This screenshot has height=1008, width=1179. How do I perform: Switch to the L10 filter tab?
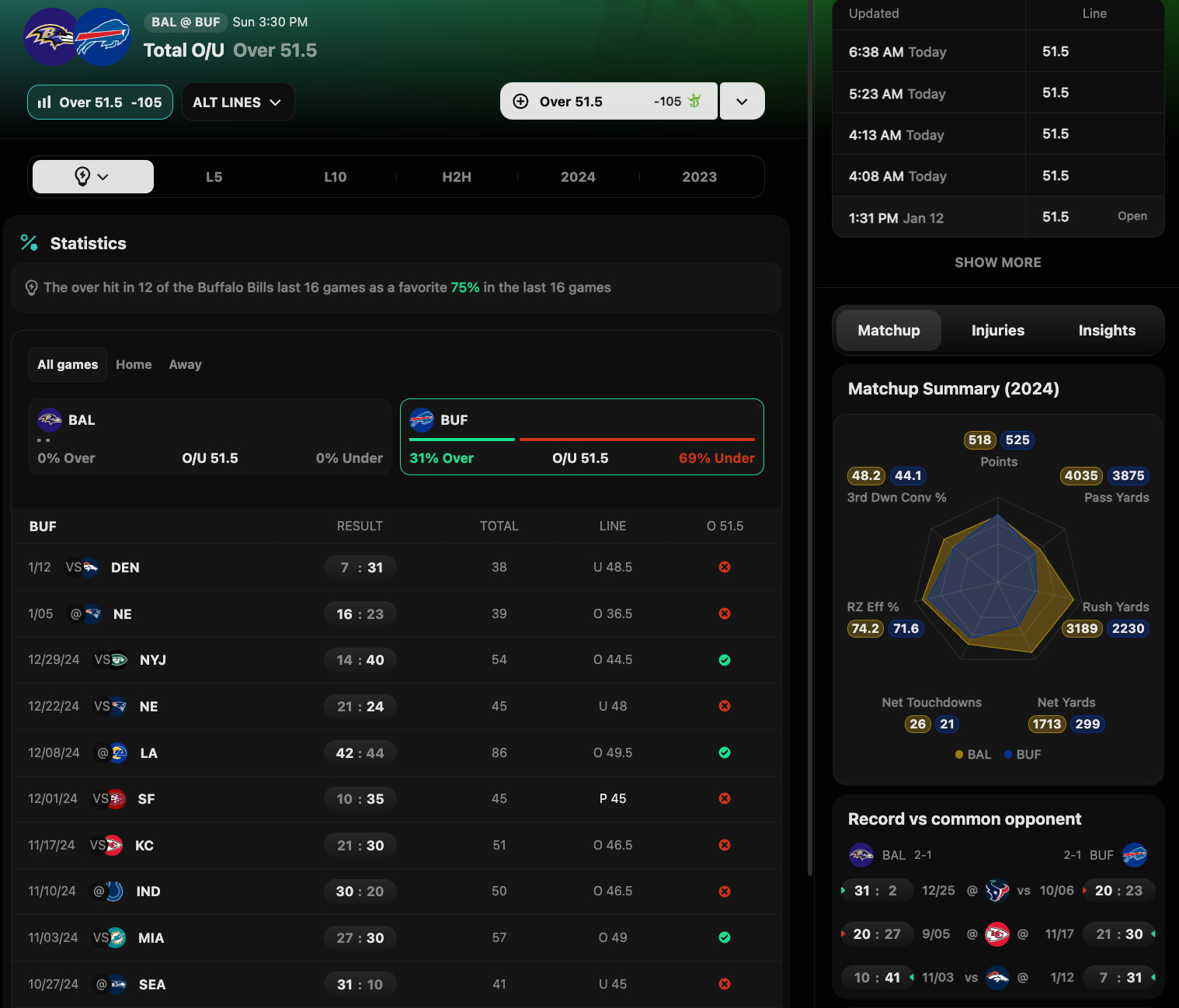(x=336, y=177)
